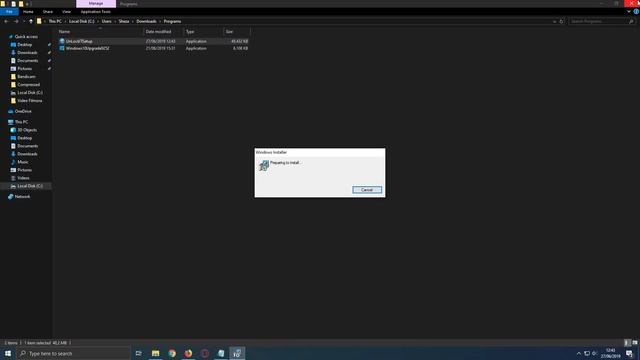Open Local Disk (C:) under This PC

[29, 186]
